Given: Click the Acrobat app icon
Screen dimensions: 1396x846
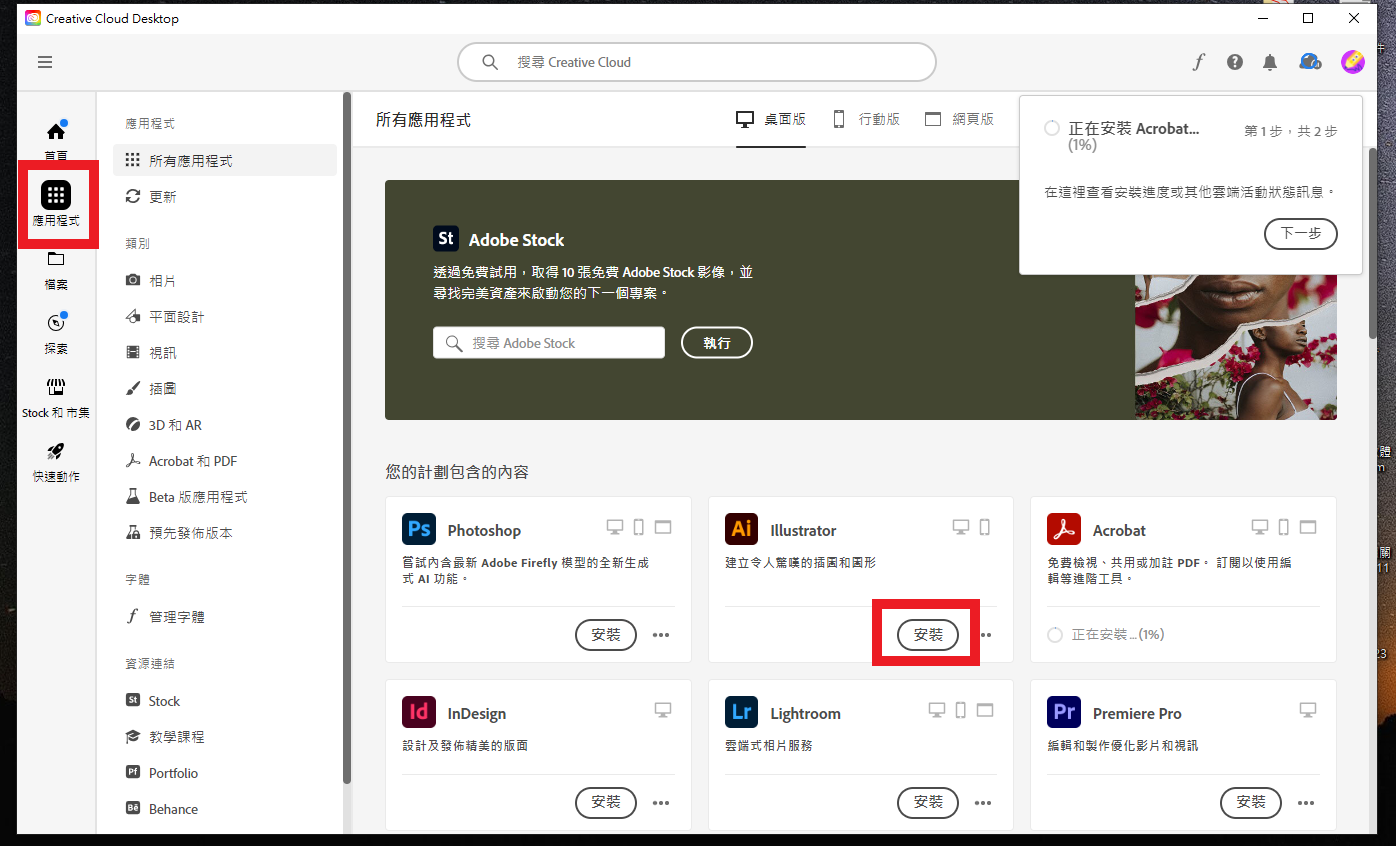Looking at the screenshot, I should point(1063,529).
